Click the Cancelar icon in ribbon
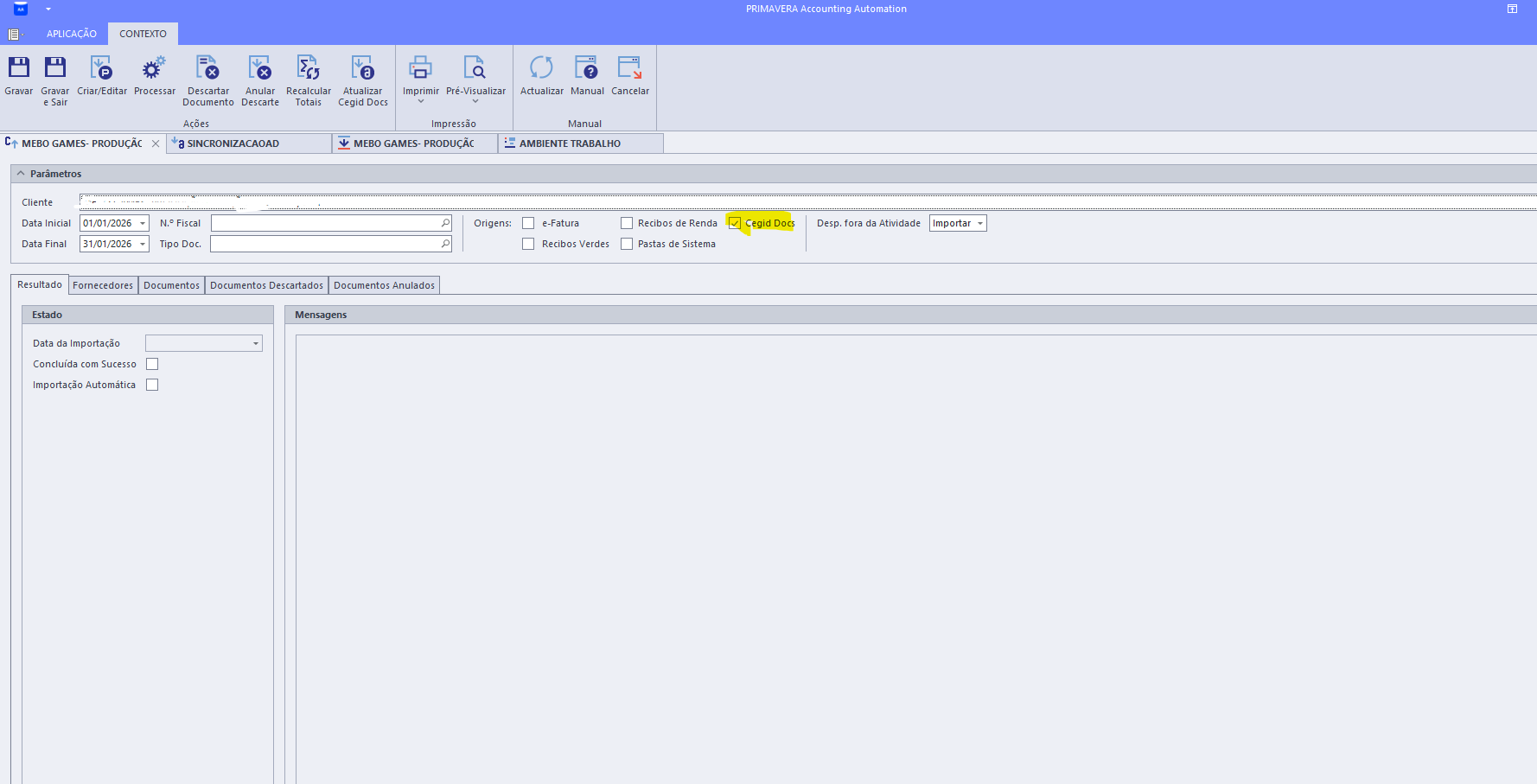The width and height of the screenshot is (1537, 784). pyautogui.click(x=629, y=68)
